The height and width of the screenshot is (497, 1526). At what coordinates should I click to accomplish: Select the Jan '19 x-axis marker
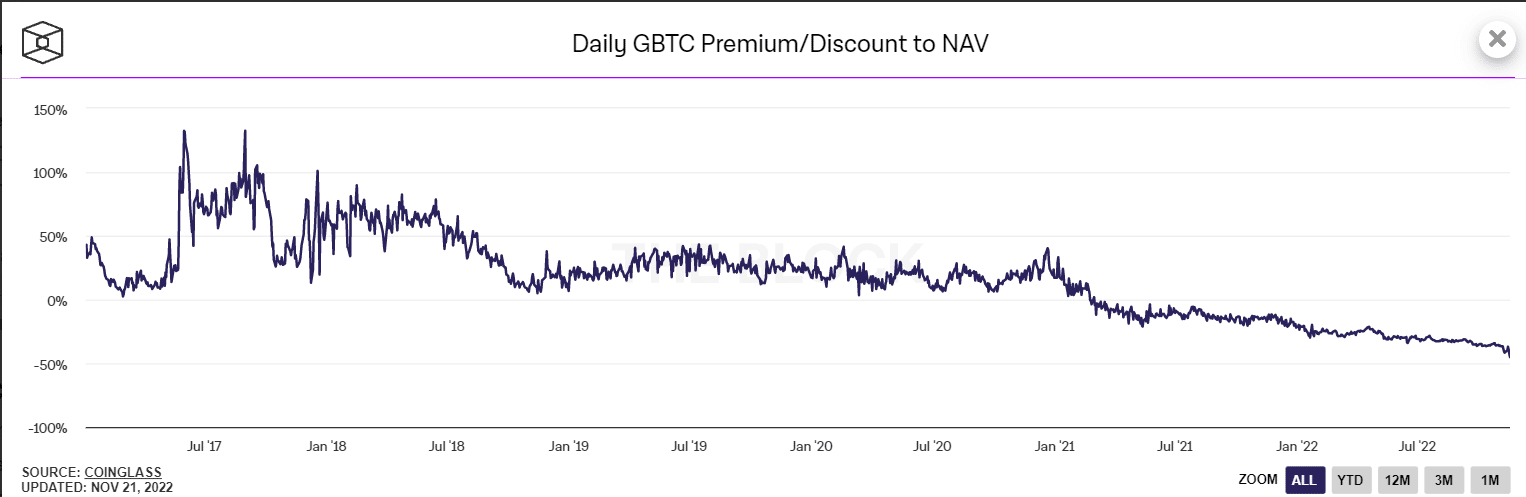567,445
